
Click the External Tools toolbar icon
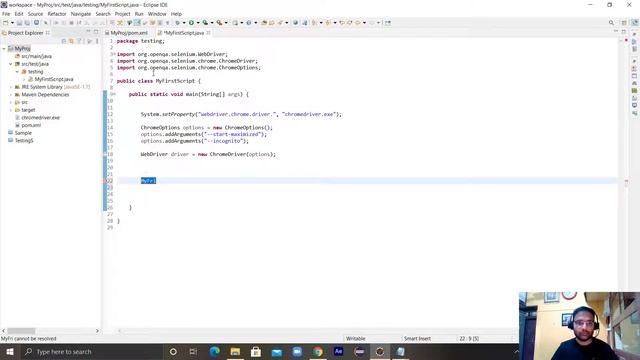[219, 23]
